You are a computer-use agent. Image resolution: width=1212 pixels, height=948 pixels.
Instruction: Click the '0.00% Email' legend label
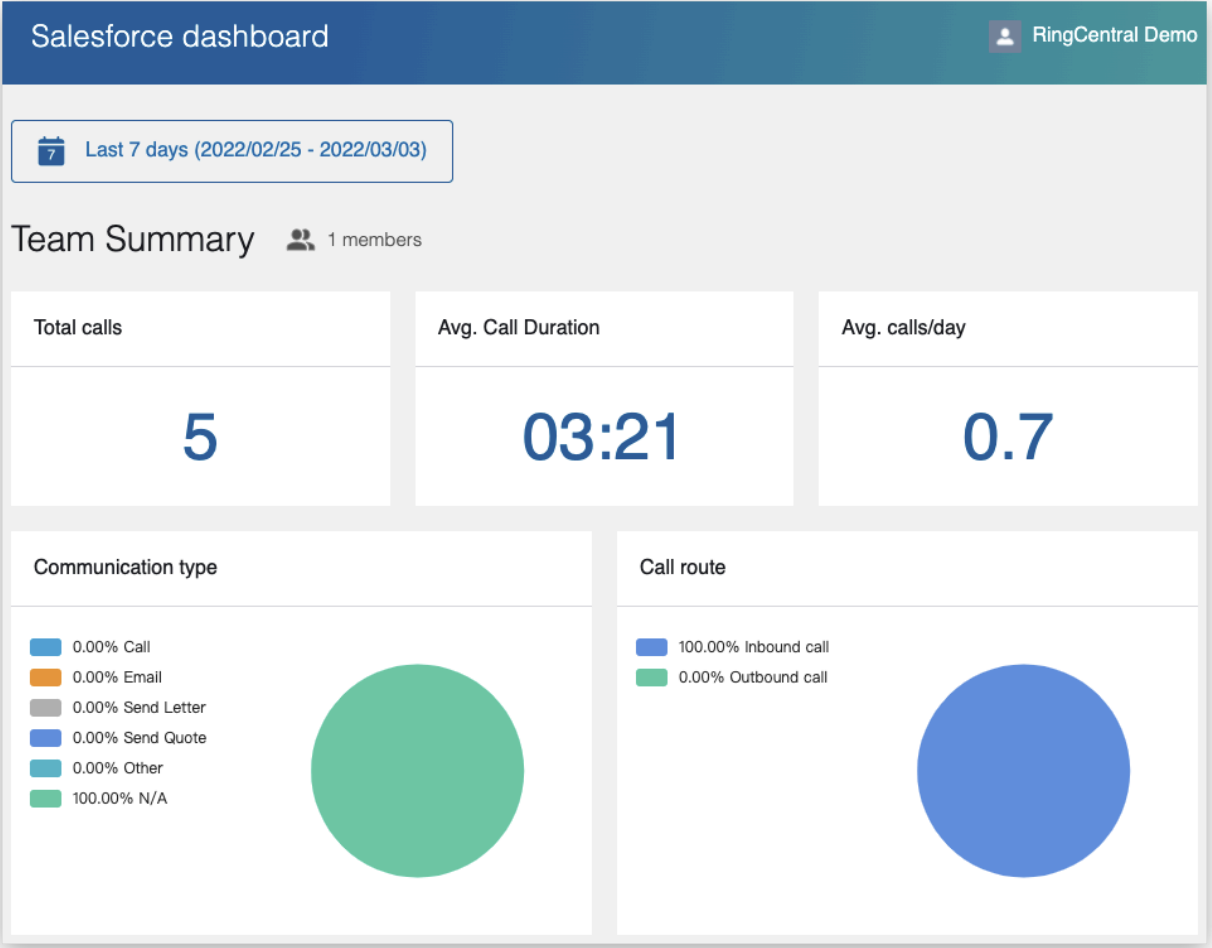pos(117,677)
